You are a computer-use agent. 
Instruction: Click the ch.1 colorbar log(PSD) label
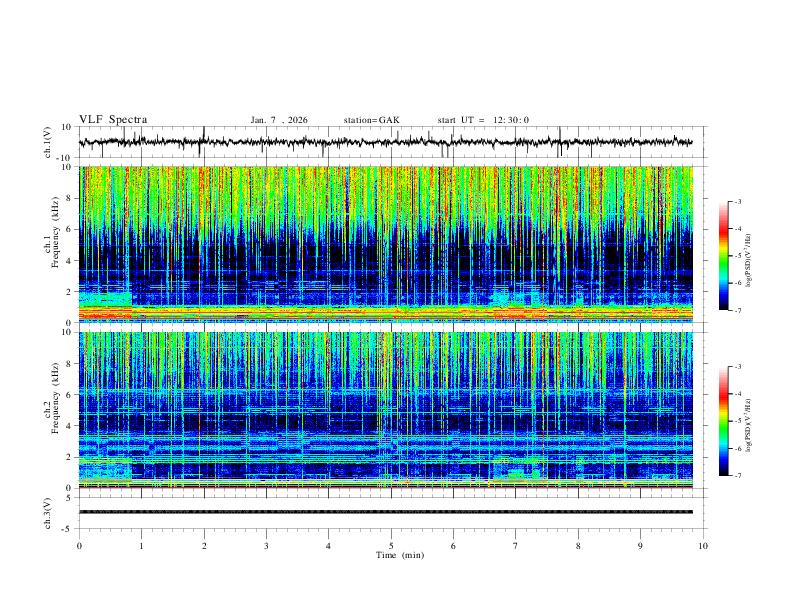[x=748, y=261]
